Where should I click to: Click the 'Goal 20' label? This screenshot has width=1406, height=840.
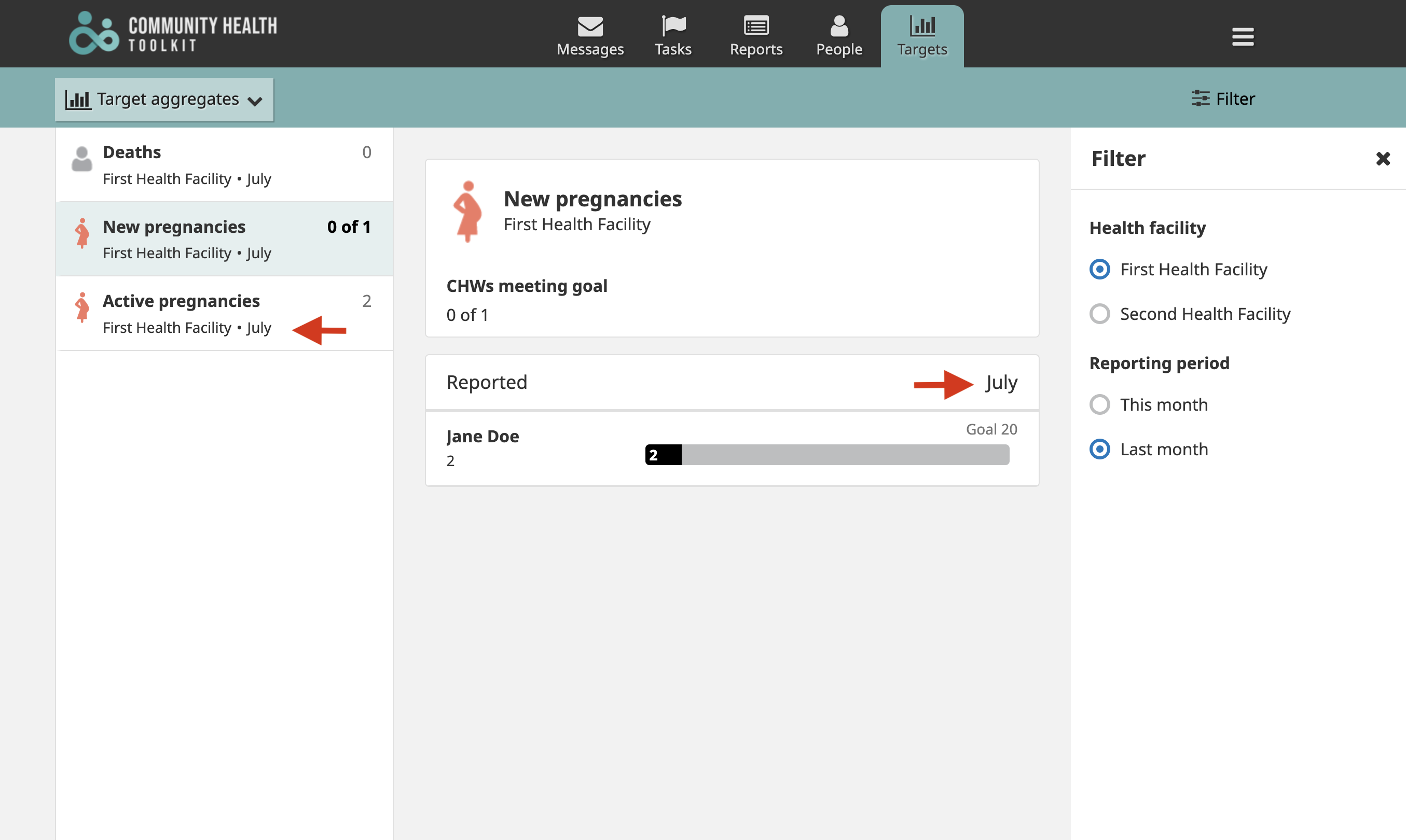tap(991, 429)
